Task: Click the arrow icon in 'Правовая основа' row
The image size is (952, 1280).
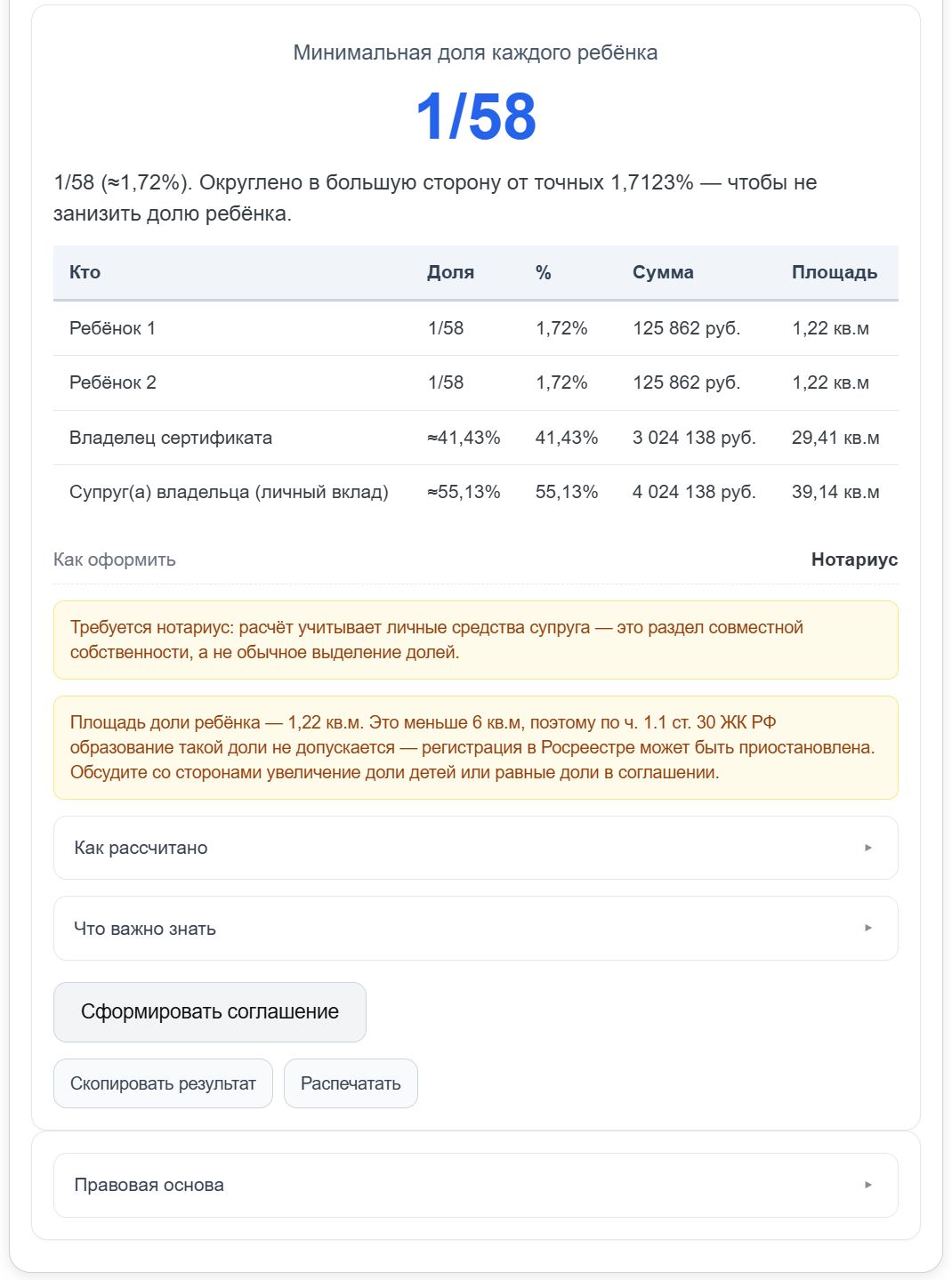Action: [x=868, y=1185]
